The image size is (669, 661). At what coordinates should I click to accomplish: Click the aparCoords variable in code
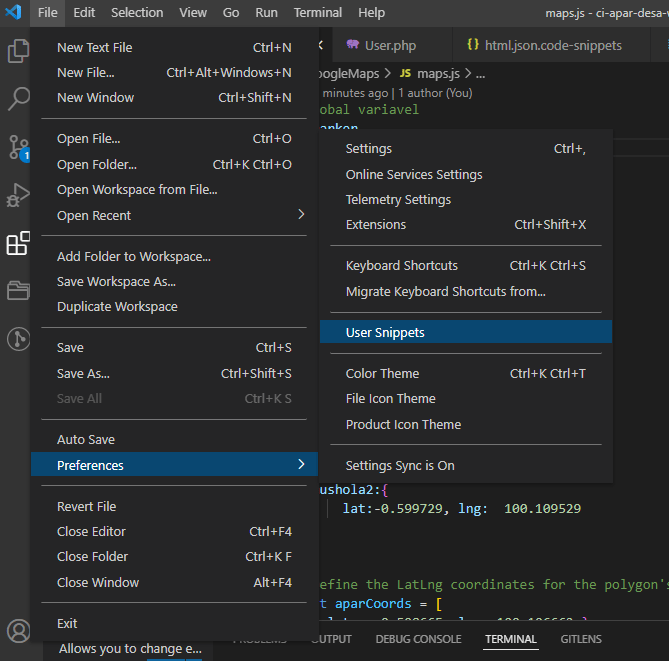click(373, 603)
